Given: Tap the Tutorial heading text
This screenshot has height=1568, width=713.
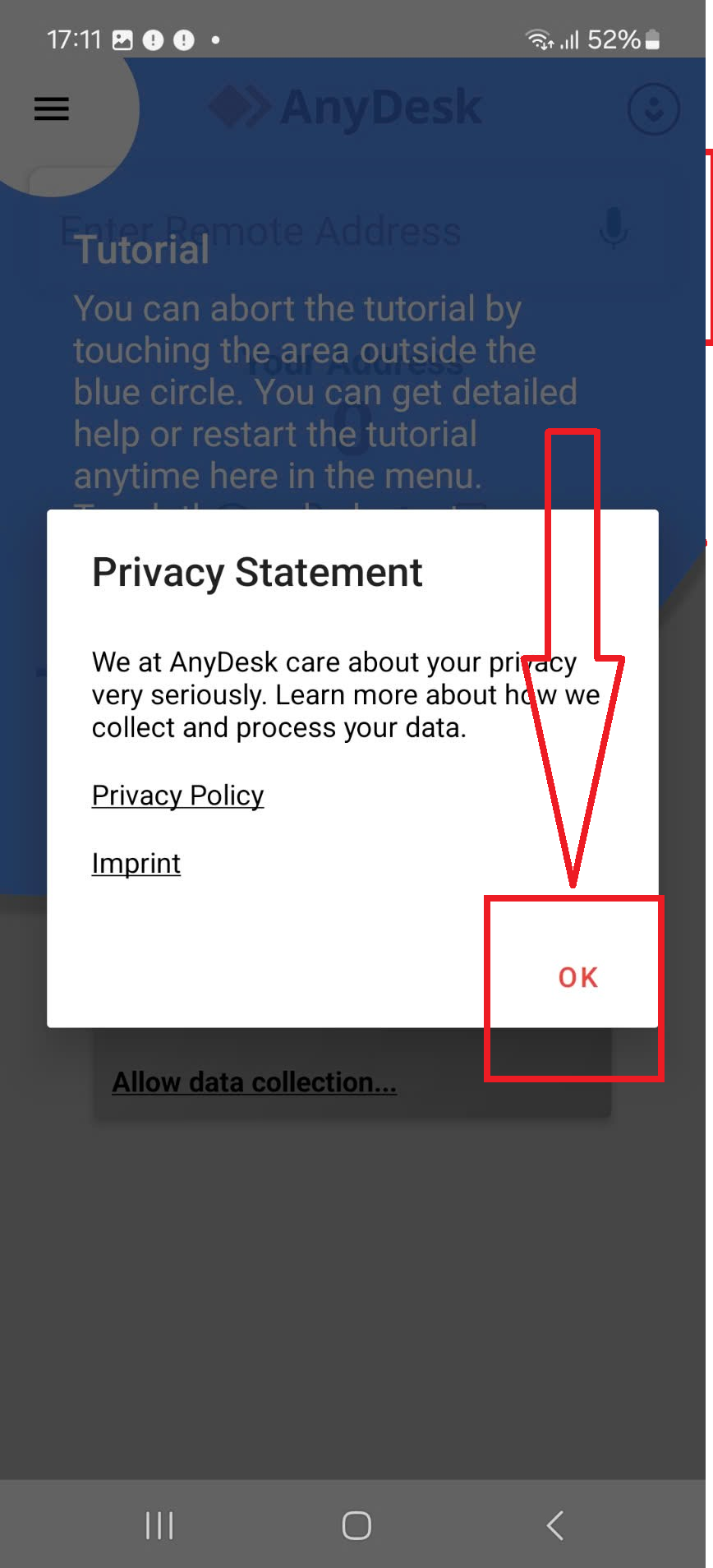Looking at the screenshot, I should tap(143, 251).
